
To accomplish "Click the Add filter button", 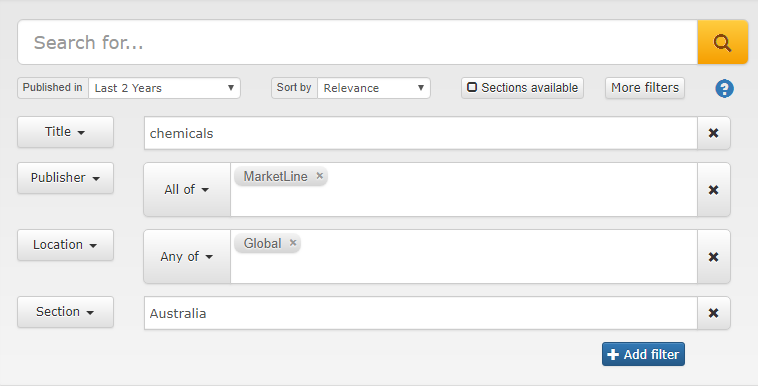I will [x=643, y=354].
